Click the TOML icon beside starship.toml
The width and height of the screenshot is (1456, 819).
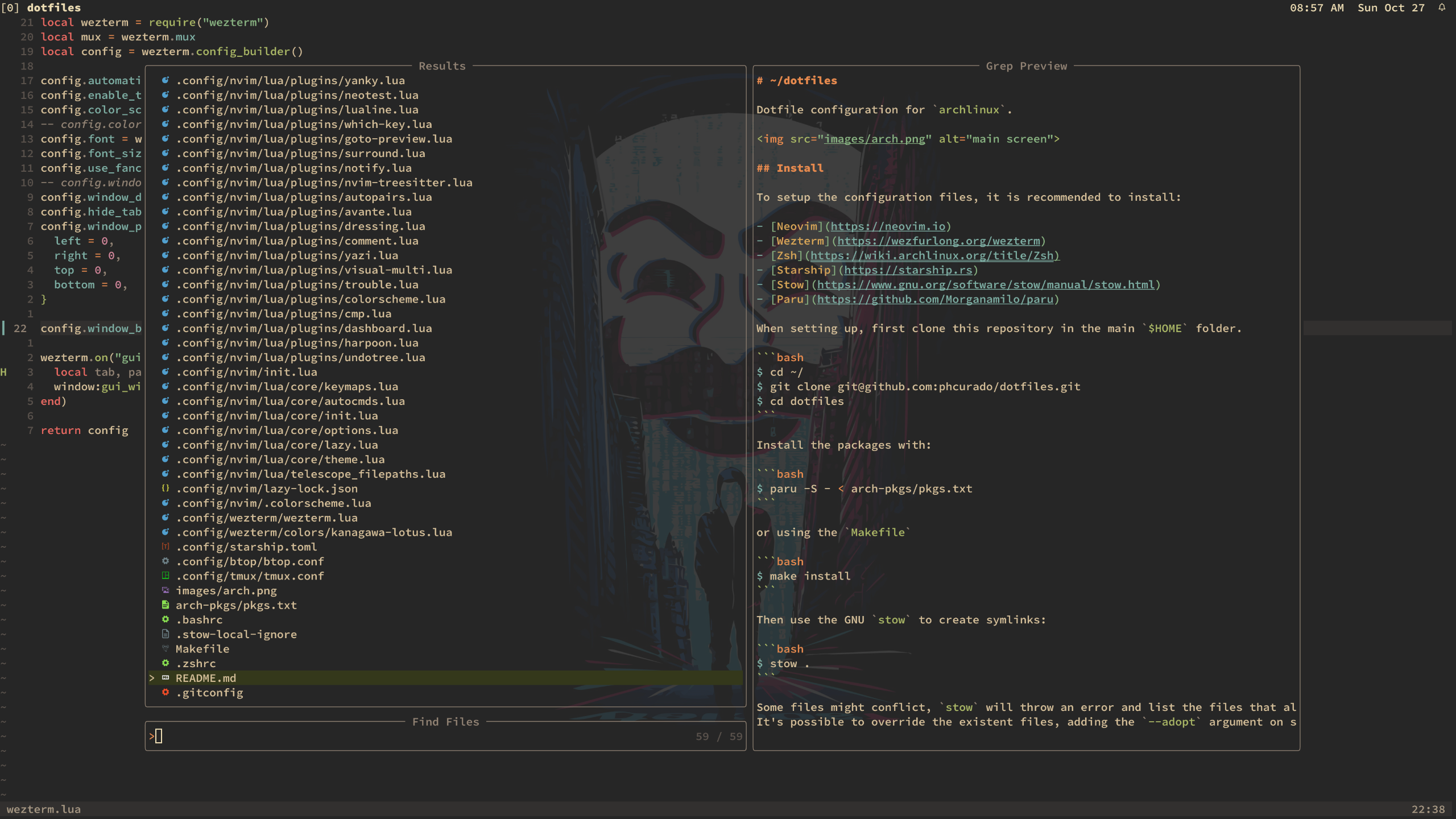165,547
